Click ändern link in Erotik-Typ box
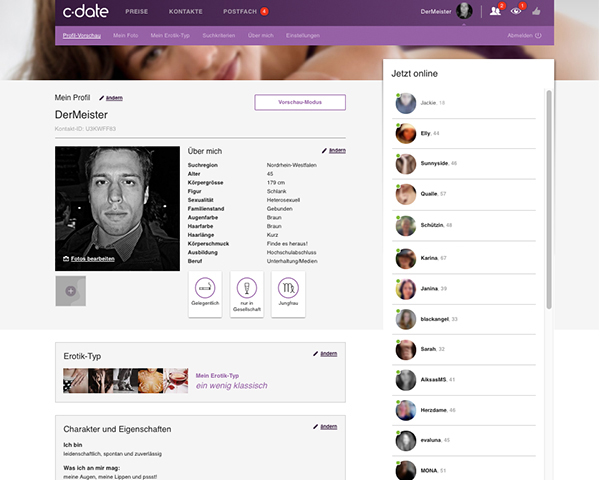The image size is (600, 480). 329,354
